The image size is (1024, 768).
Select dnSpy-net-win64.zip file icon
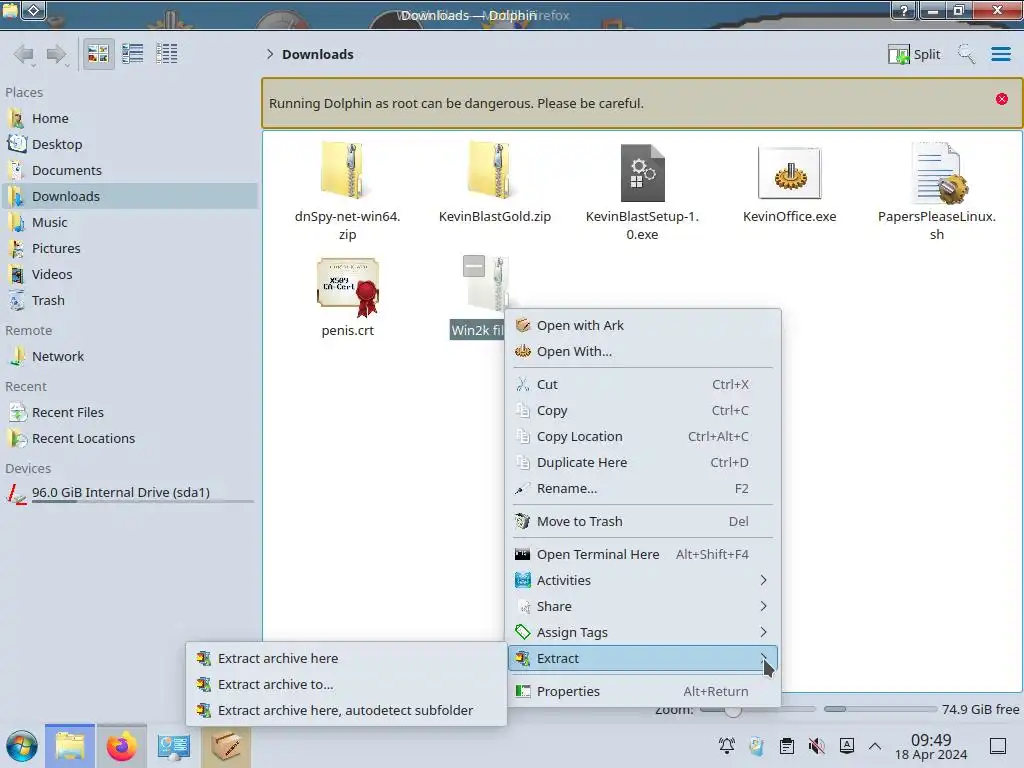[x=347, y=171]
